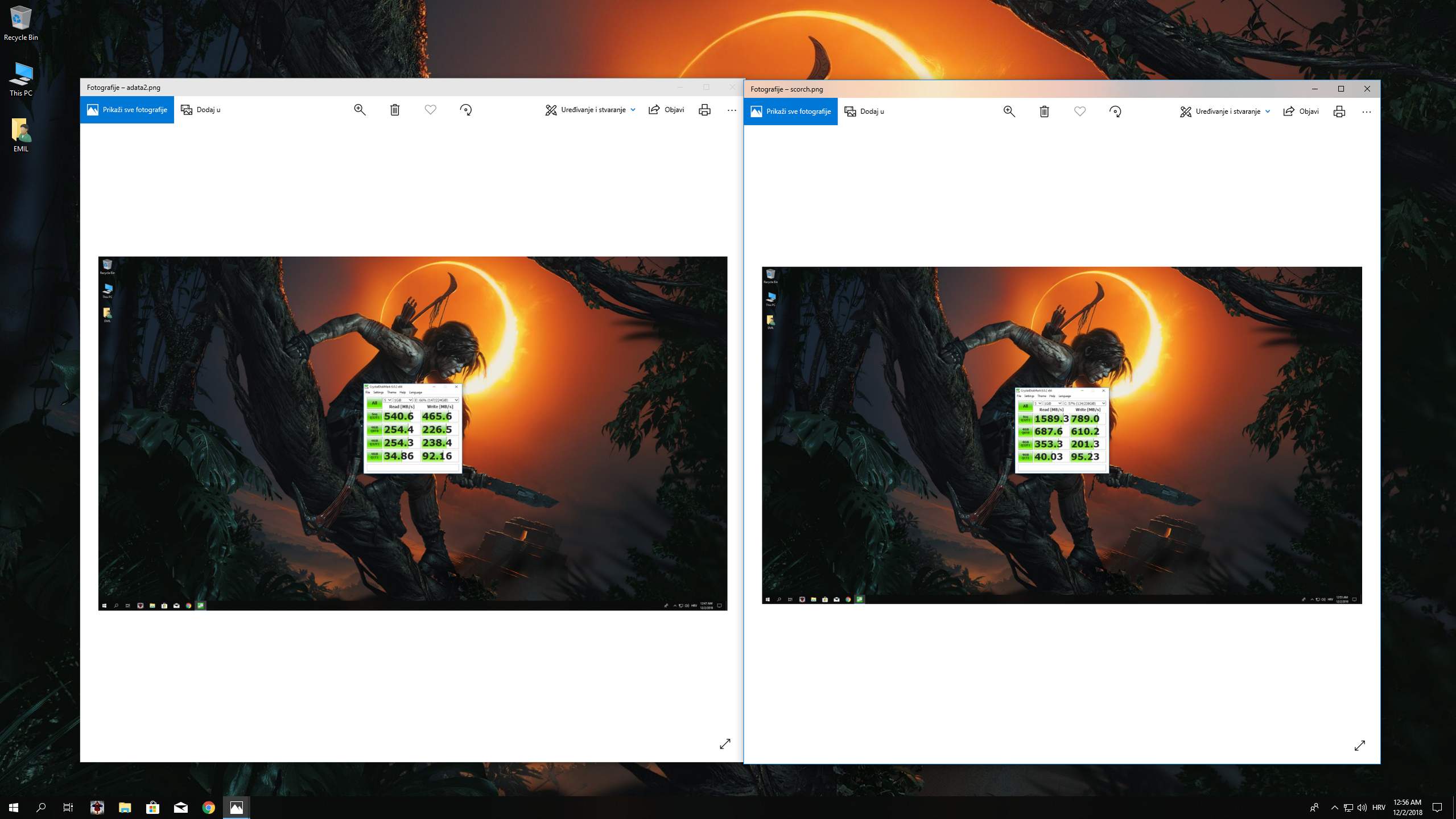Favorite scorch.png with heart icon
The image size is (1456, 819).
pos(1079,112)
